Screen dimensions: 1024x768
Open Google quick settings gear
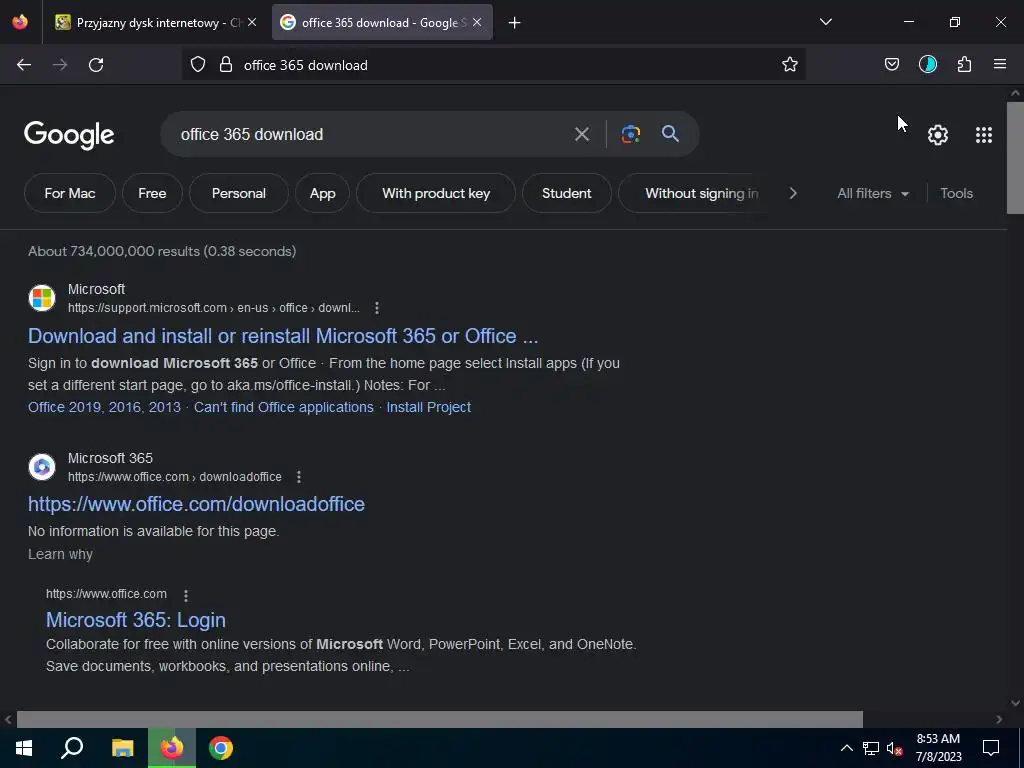click(x=938, y=135)
